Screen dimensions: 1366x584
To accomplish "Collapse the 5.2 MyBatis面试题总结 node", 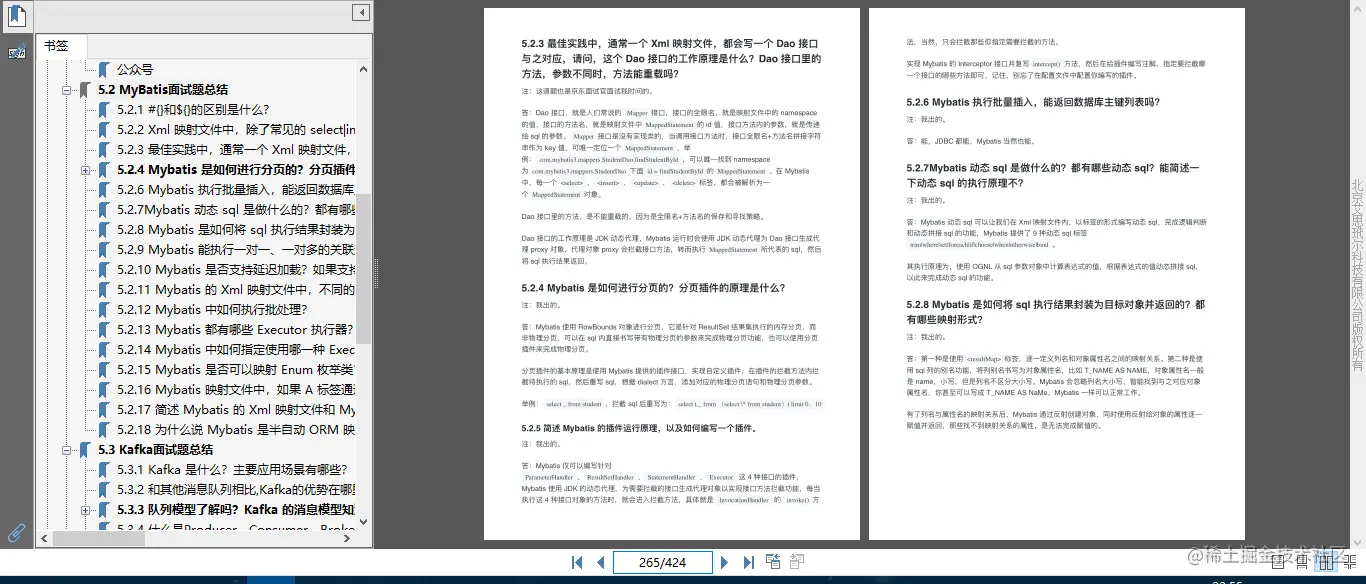I will click(x=68, y=90).
